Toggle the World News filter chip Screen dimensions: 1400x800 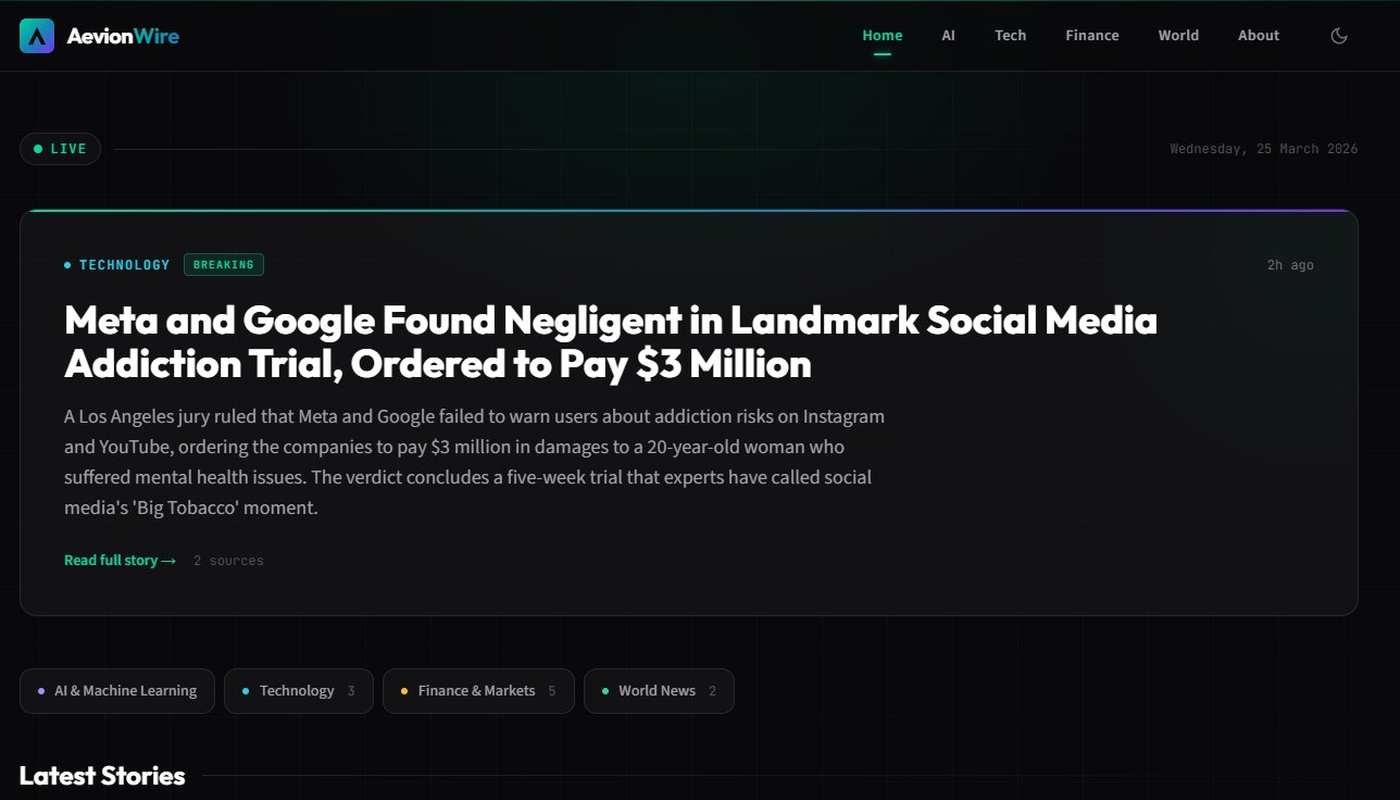(658, 690)
